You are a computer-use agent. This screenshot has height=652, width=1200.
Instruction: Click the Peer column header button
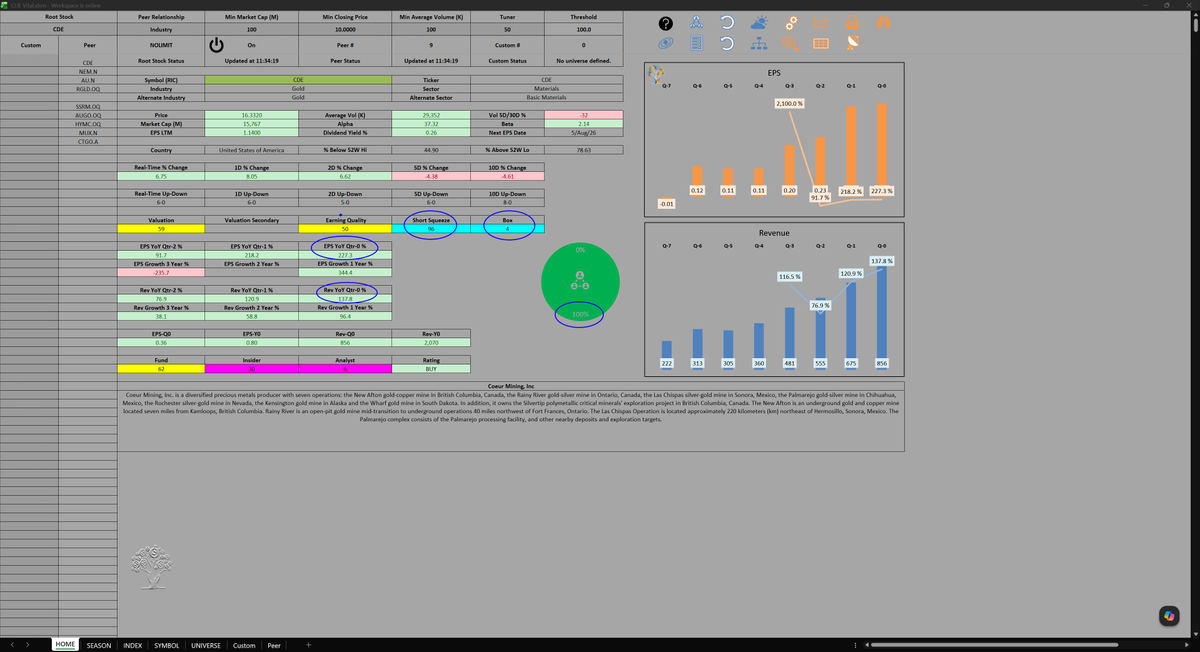pyautogui.click(x=90, y=45)
